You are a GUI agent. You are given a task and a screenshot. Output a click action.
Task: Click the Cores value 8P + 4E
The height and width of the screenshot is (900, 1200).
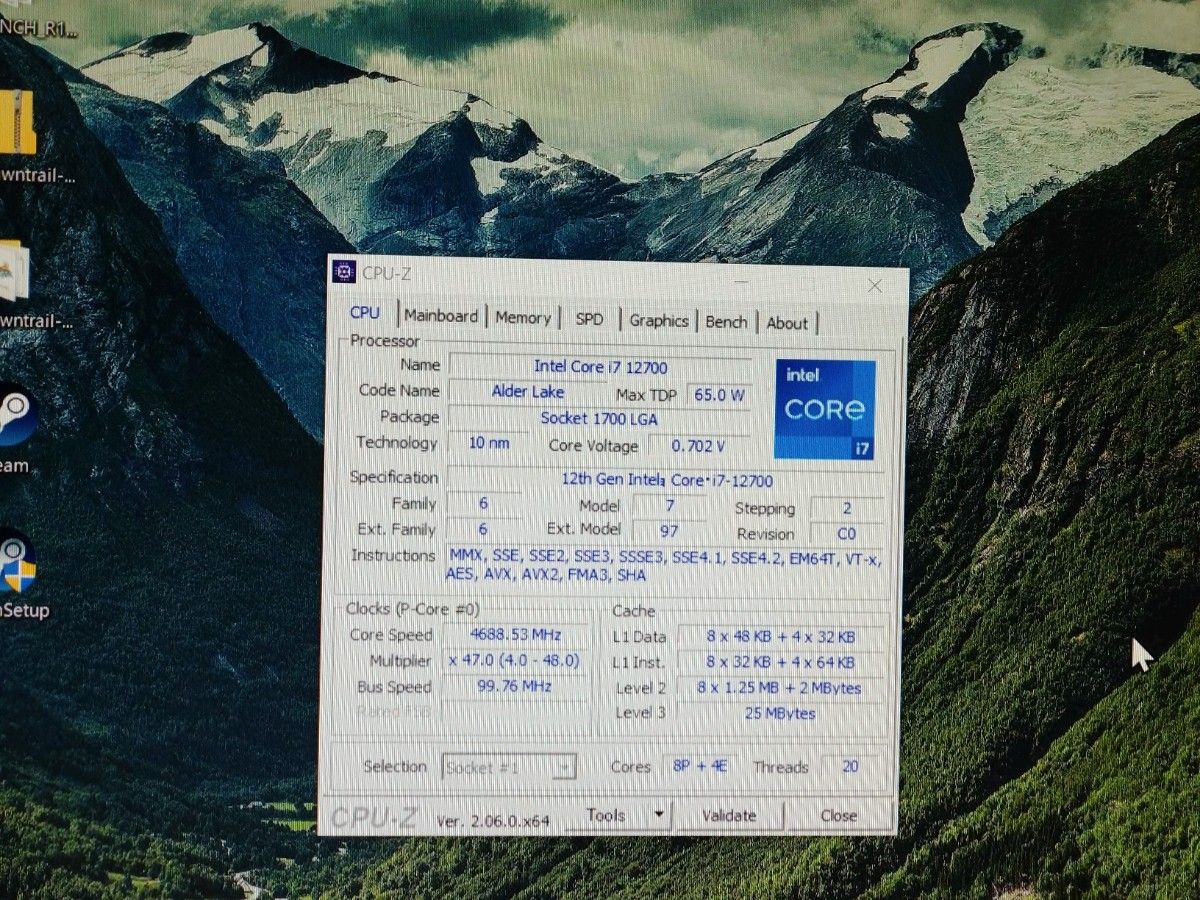pyautogui.click(x=700, y=766)
